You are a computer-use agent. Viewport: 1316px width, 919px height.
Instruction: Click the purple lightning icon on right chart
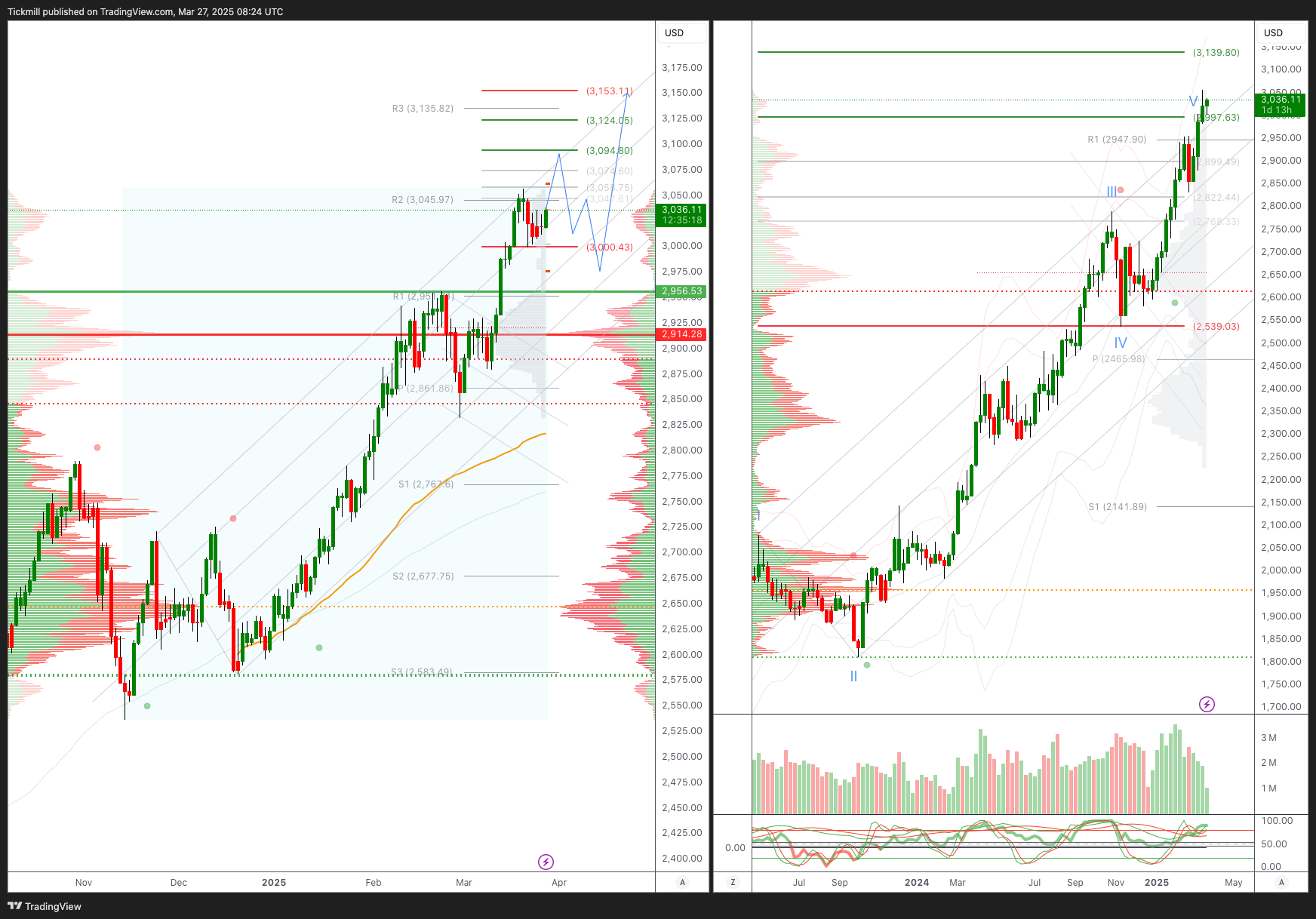click(x=1207, y=704)
